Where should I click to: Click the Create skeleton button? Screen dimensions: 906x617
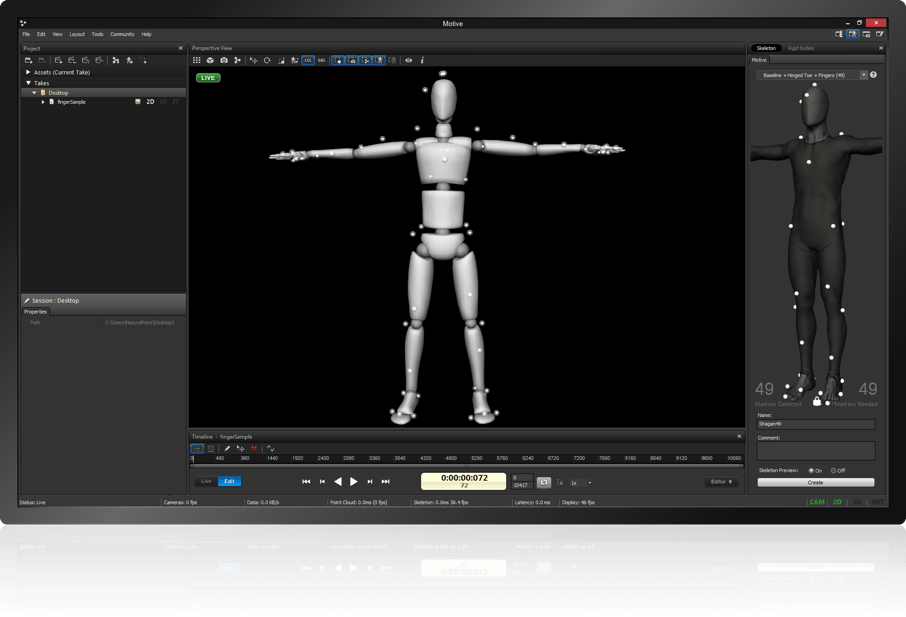(x=815, y=482)
